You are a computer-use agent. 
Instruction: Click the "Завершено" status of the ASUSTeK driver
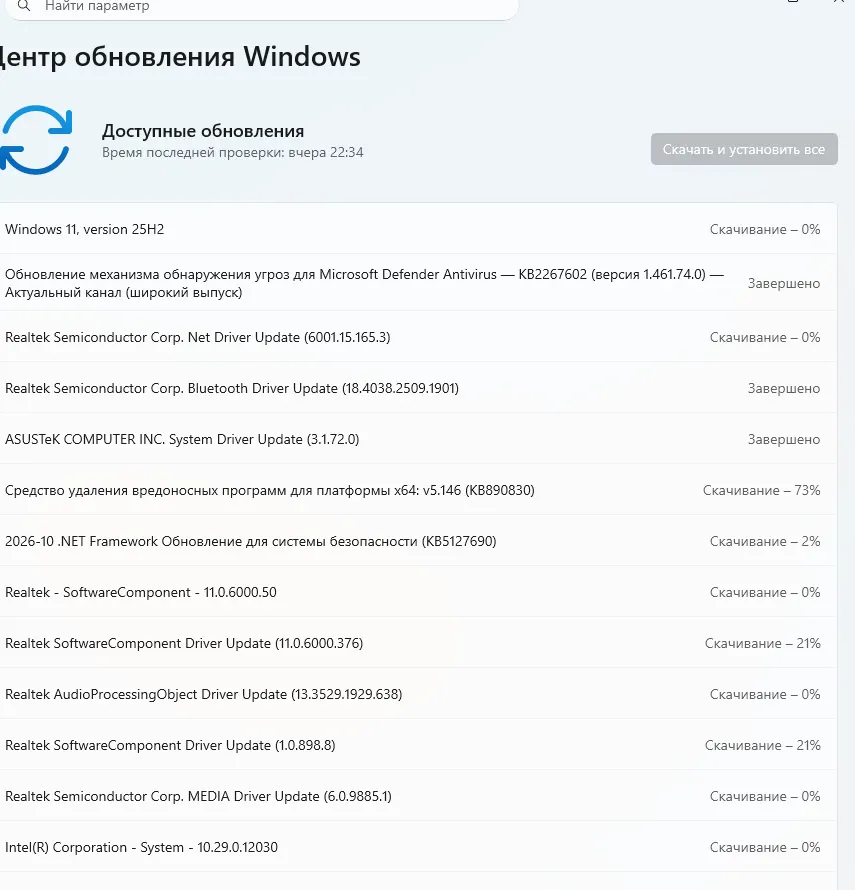[783, 439]
